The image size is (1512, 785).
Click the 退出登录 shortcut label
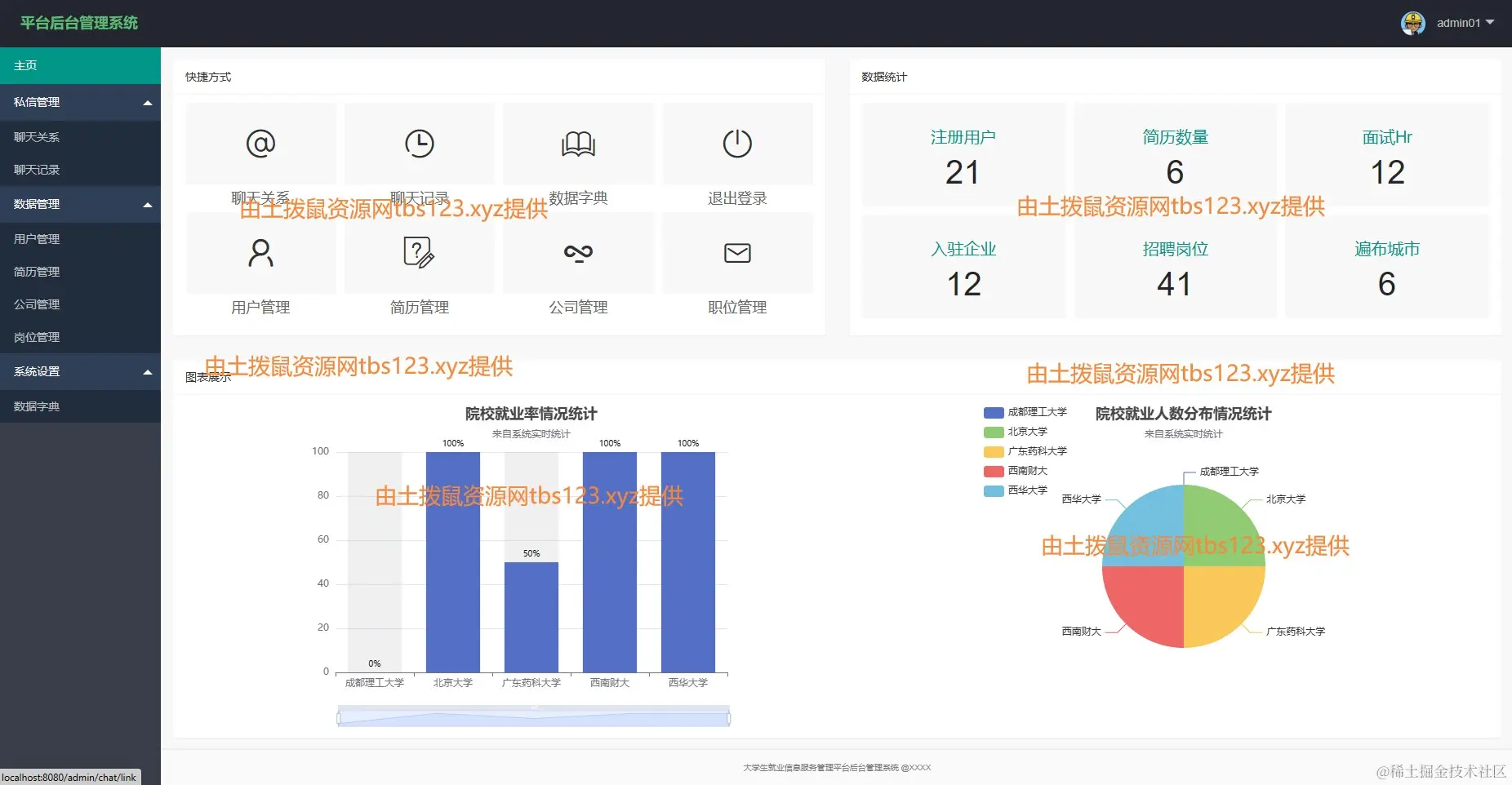737,198
